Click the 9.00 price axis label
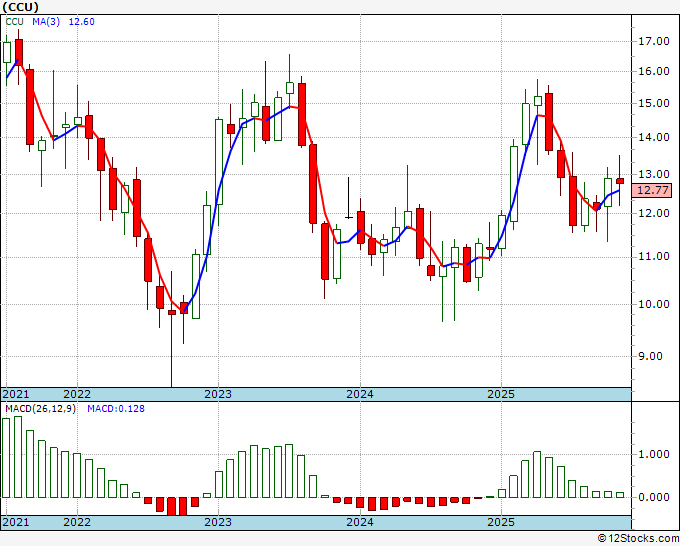The image size is (680, 546). point(653,356)
